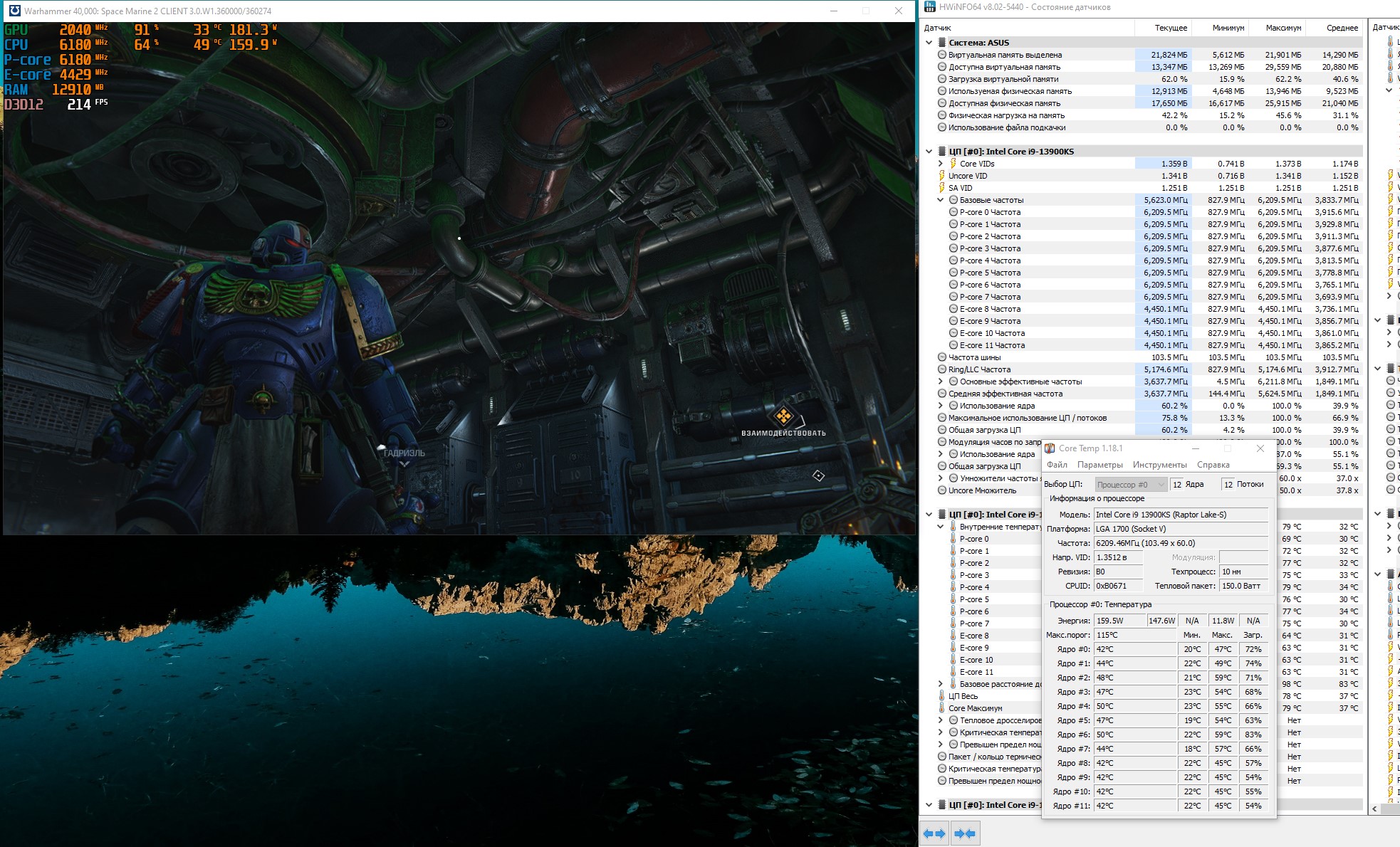Click the chip icon beside Система: ASUS
Screen dimensions: 1400x847
941,43
